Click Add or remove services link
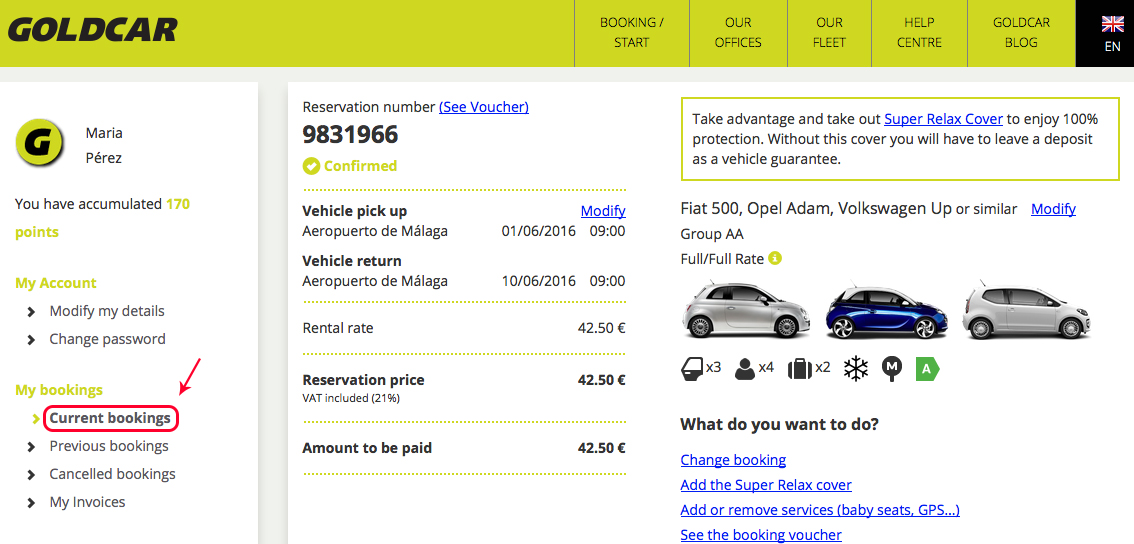Screen dimensions: 1134x544 (x=820, y=511)
